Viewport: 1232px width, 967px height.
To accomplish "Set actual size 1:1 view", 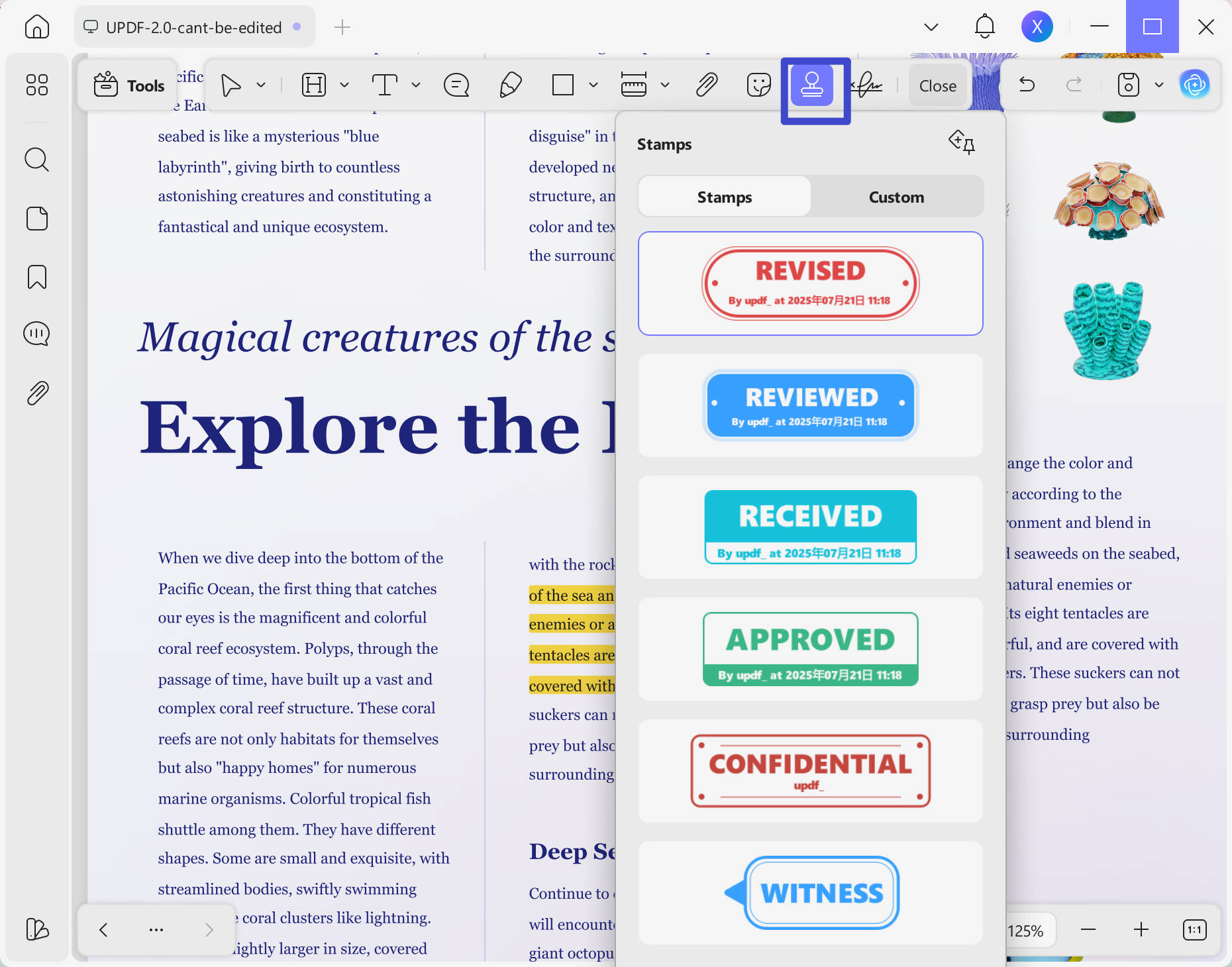I will pos(1195,930).
